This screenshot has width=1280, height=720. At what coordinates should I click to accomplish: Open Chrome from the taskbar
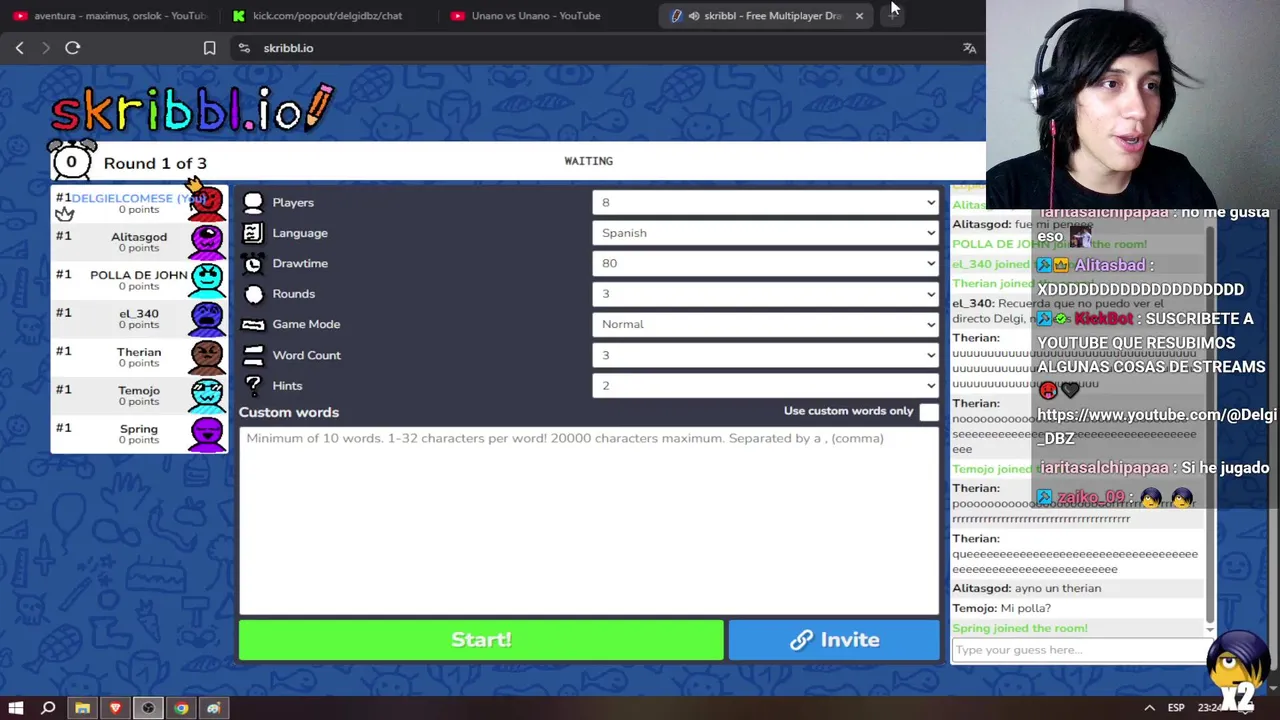(x=181, y=708)
